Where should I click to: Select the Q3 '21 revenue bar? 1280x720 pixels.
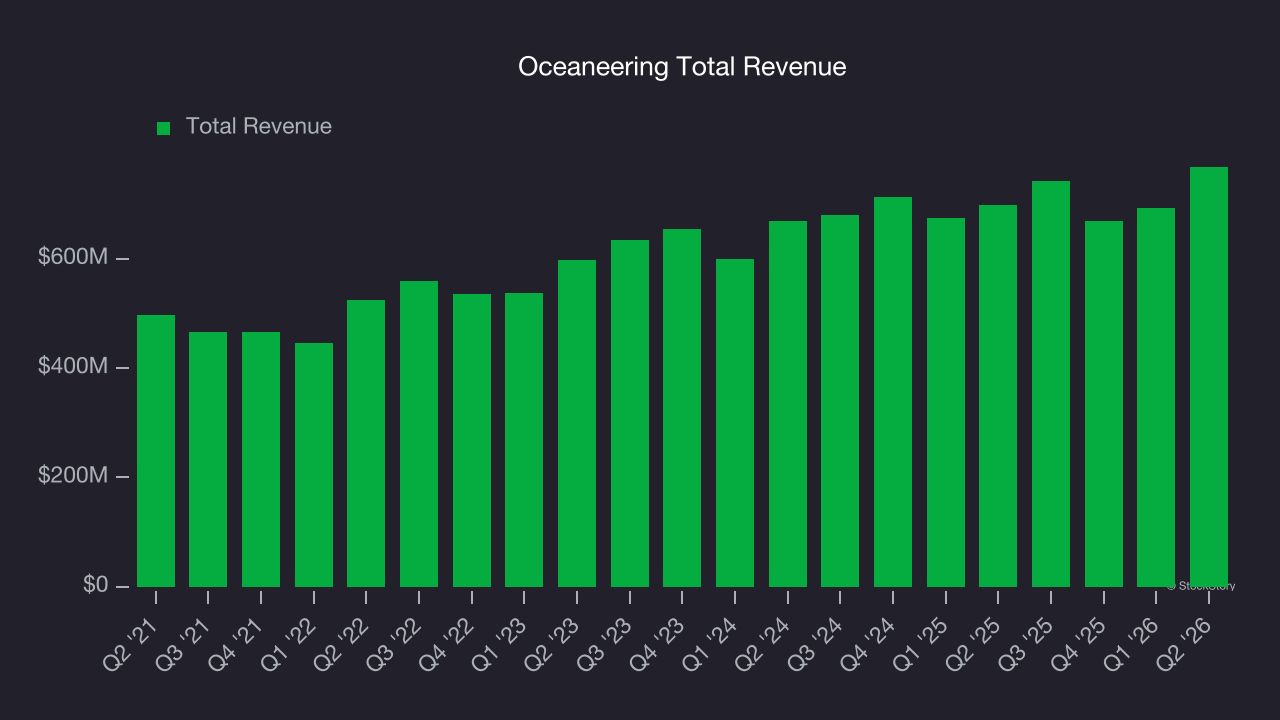208,459
